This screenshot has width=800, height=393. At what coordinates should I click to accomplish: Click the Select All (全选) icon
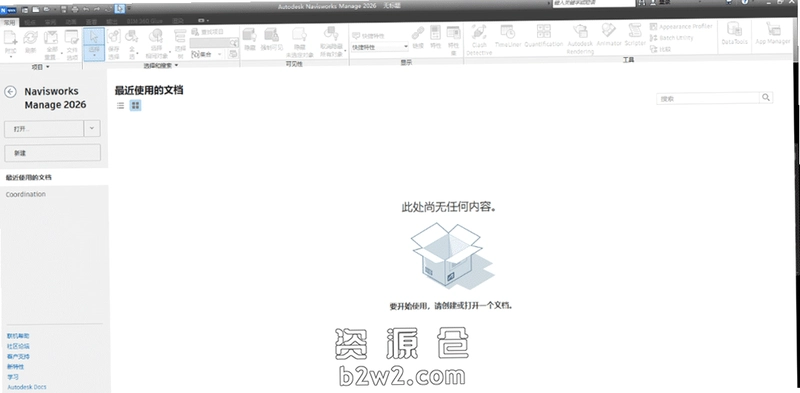(132, 37)
